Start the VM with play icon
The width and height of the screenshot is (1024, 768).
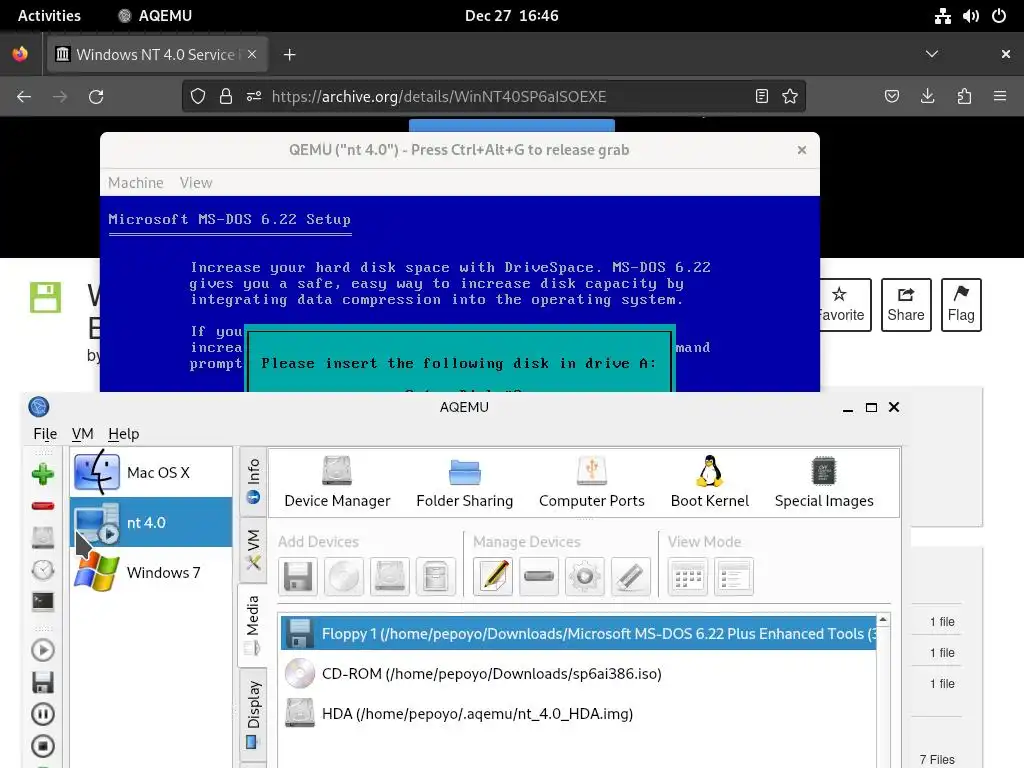[43, 650]
